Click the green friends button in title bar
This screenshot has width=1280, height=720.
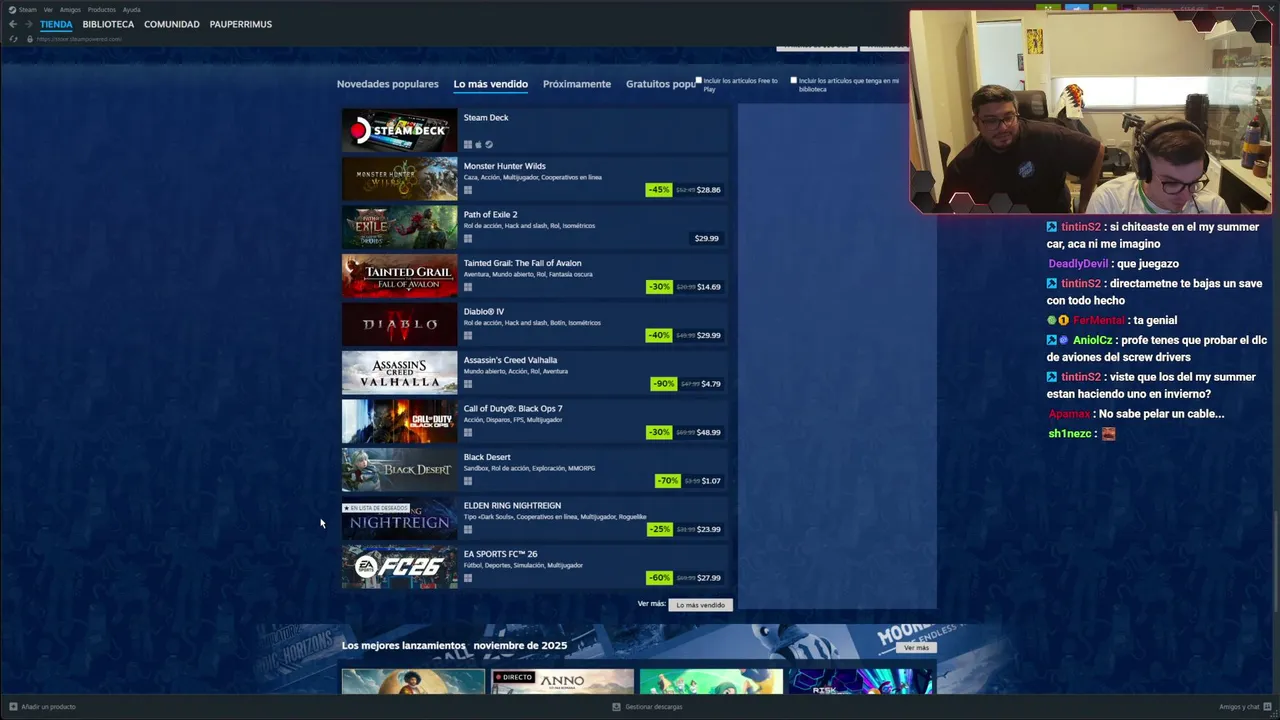(1048, 9)
